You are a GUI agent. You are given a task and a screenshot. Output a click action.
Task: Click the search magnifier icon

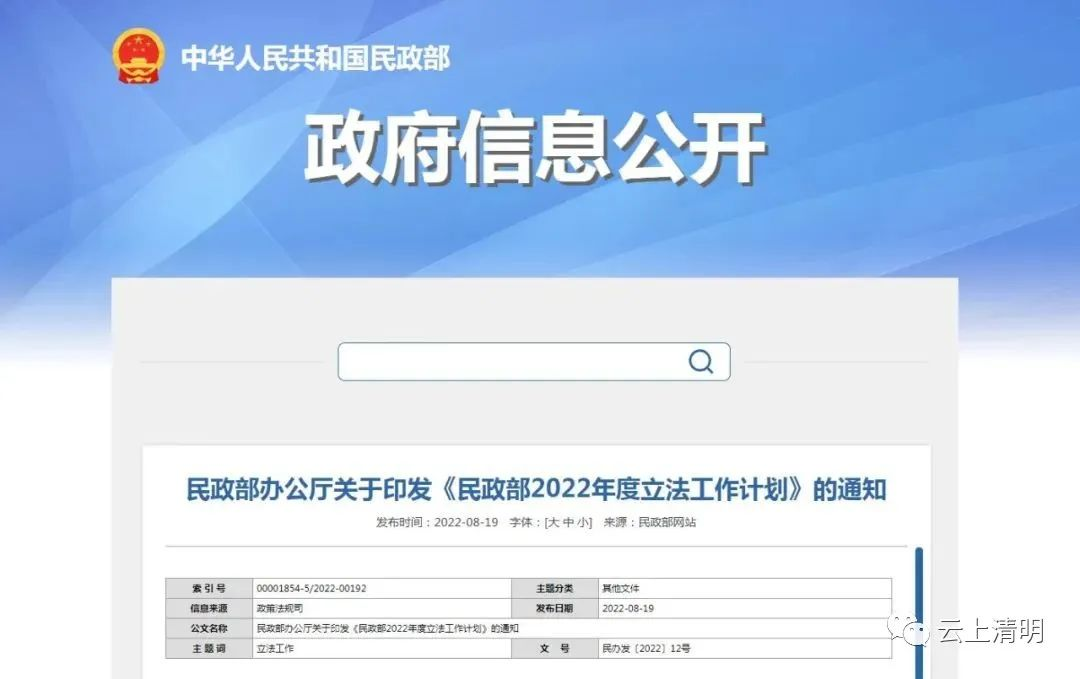coord(700,362)
